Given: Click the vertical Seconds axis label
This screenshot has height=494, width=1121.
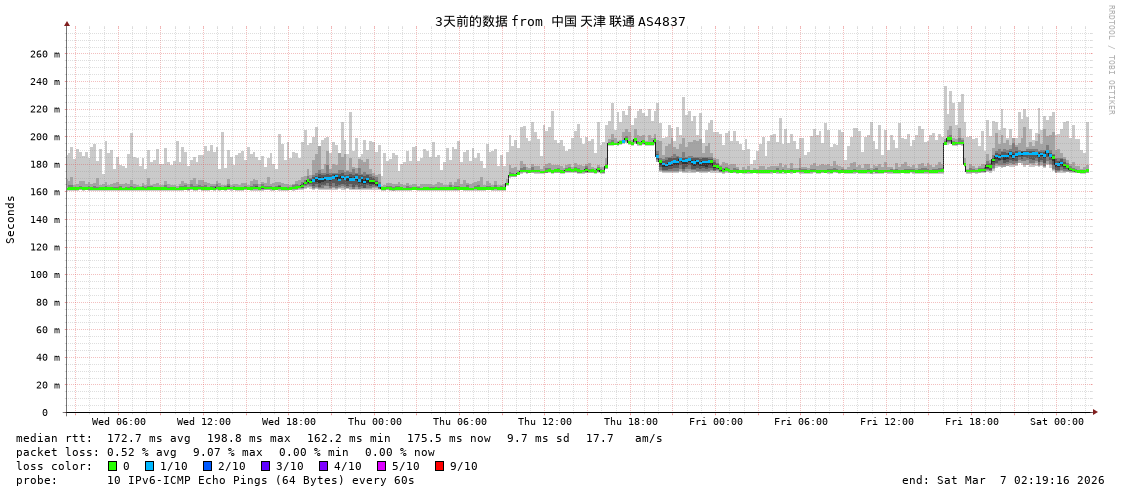Looking at the screenshot, I should click(11, 219).
